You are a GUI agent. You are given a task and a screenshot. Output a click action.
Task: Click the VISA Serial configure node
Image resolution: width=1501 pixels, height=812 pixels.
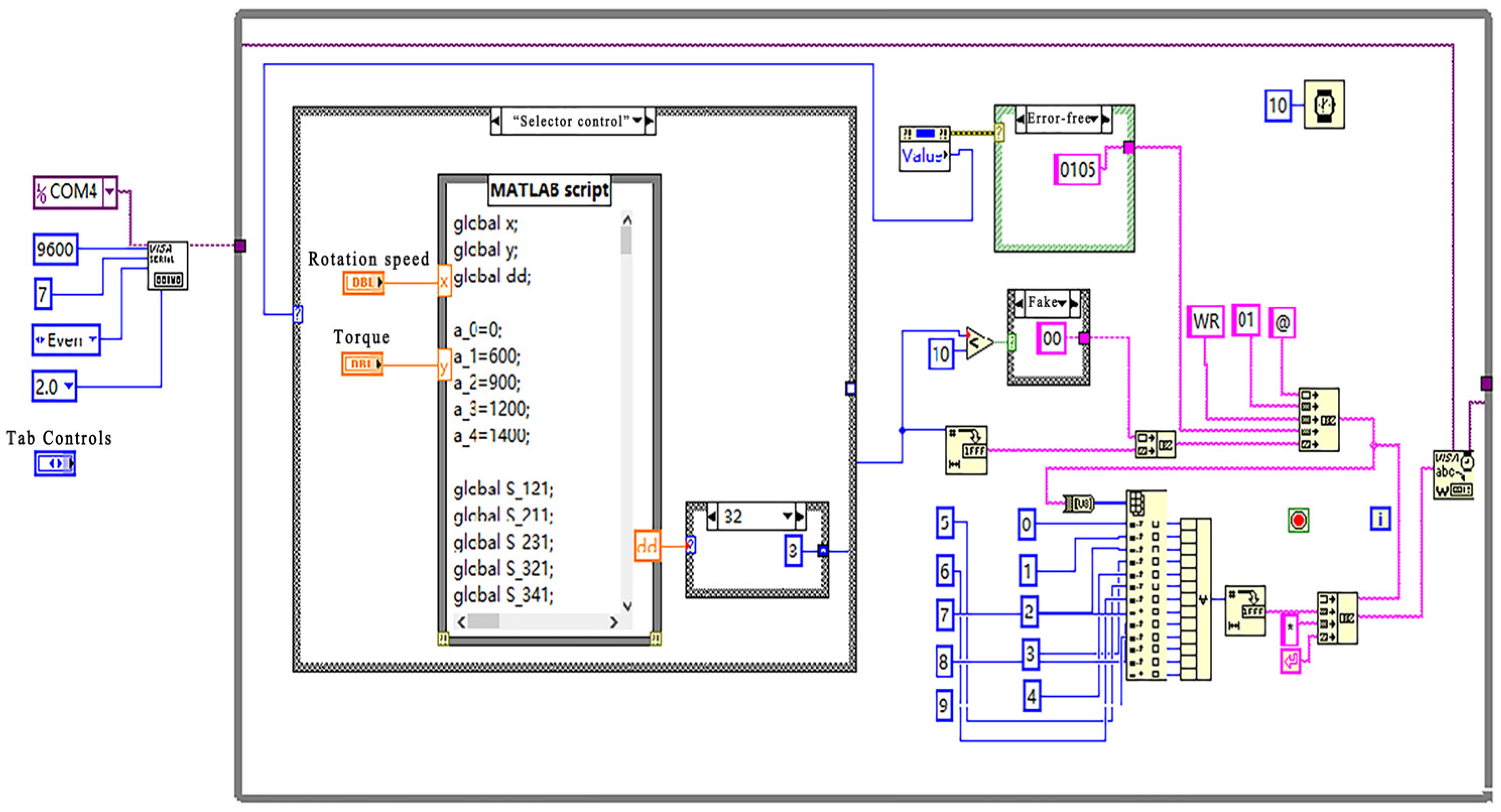coord(167,265)
